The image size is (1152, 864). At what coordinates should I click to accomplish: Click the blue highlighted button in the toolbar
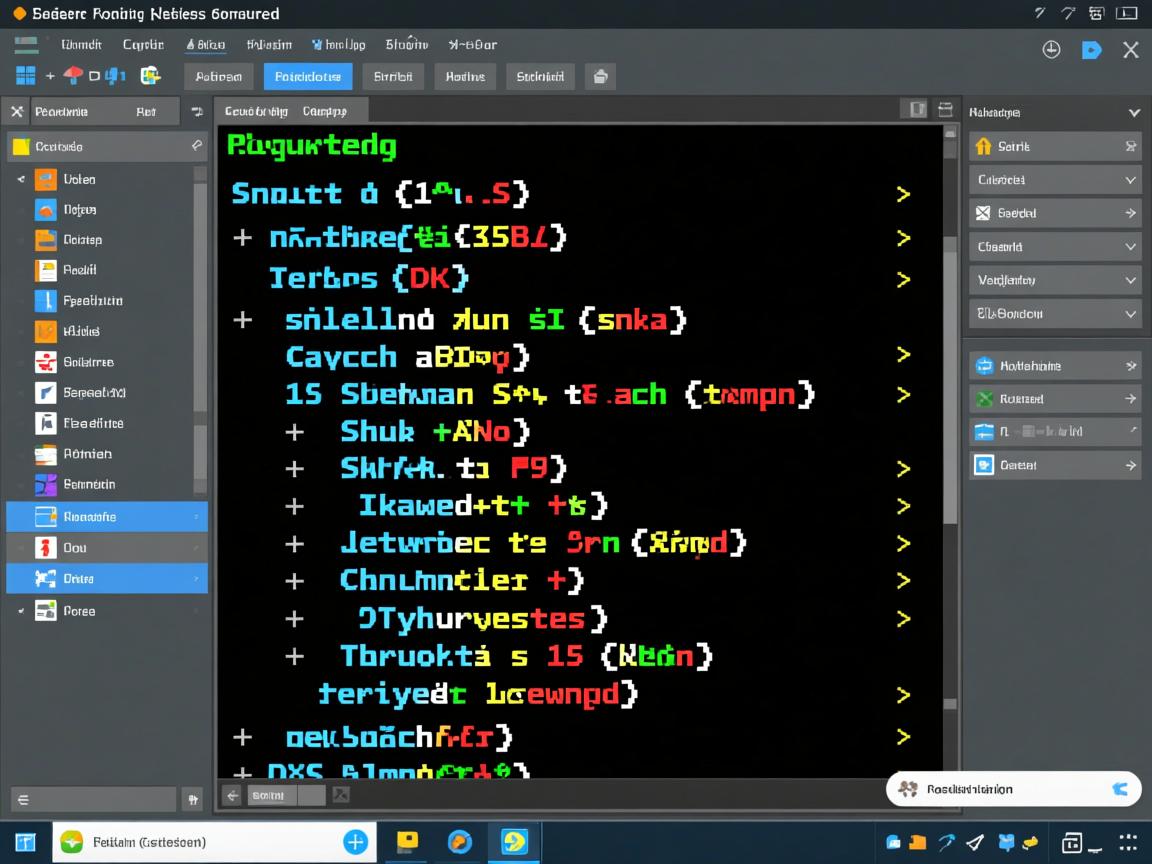308,76
